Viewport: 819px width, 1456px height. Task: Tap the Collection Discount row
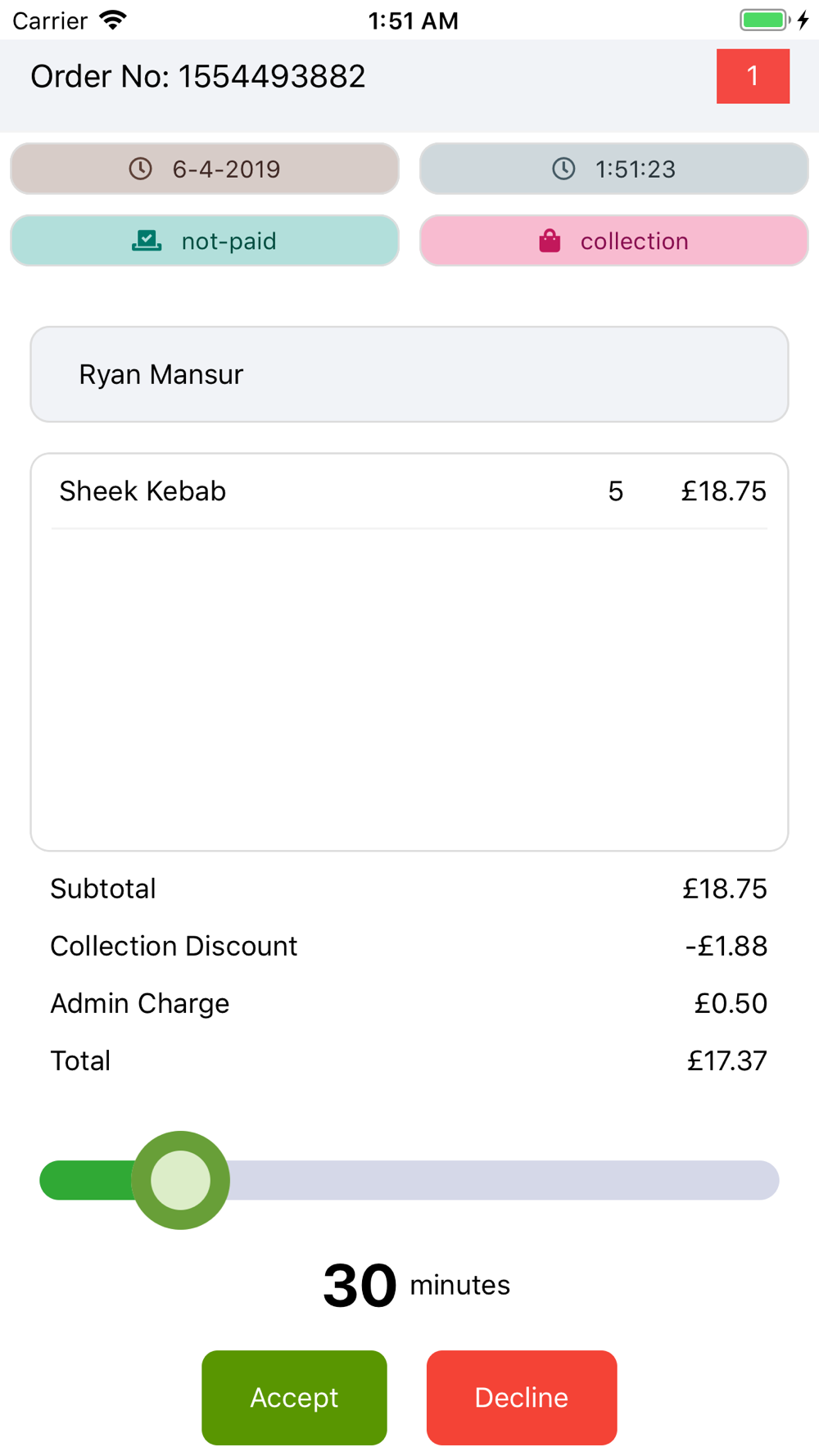pos(409,946)
